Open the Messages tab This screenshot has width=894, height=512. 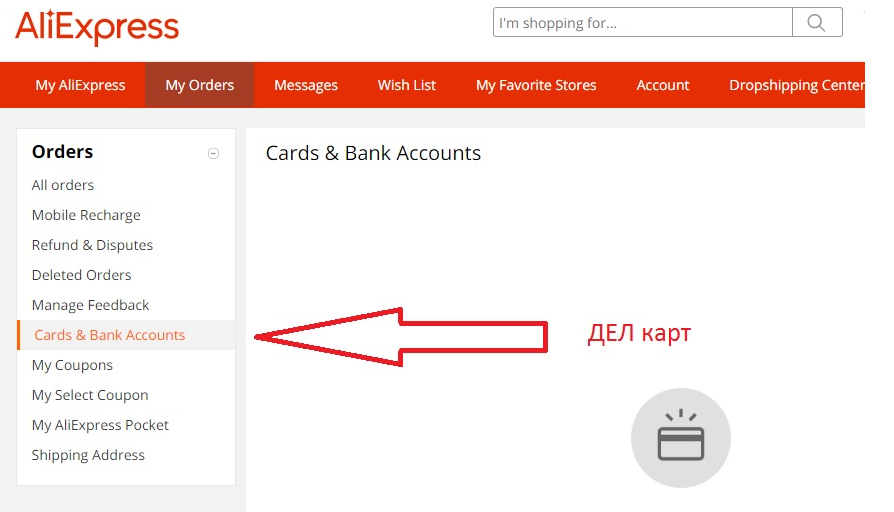306,85
